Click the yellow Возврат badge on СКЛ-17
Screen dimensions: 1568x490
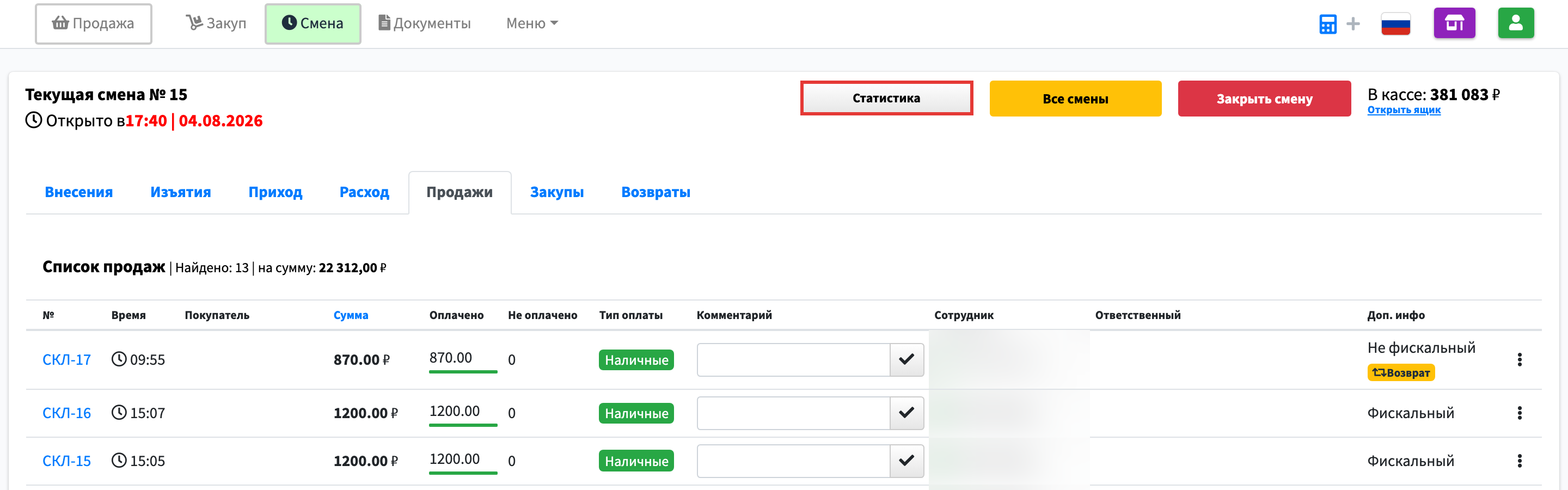tap(1401, 372)
